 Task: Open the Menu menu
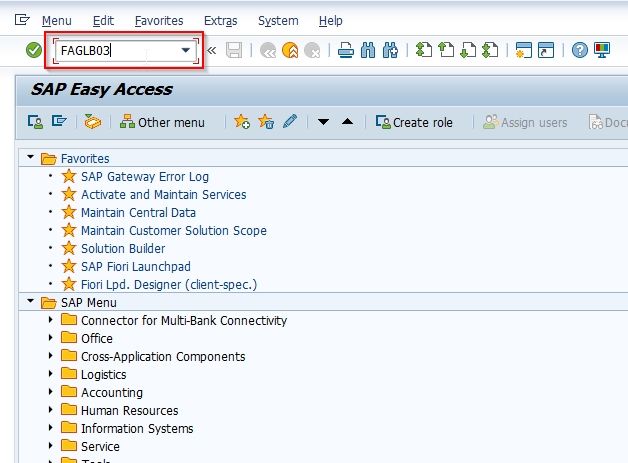tap(56, 20)
